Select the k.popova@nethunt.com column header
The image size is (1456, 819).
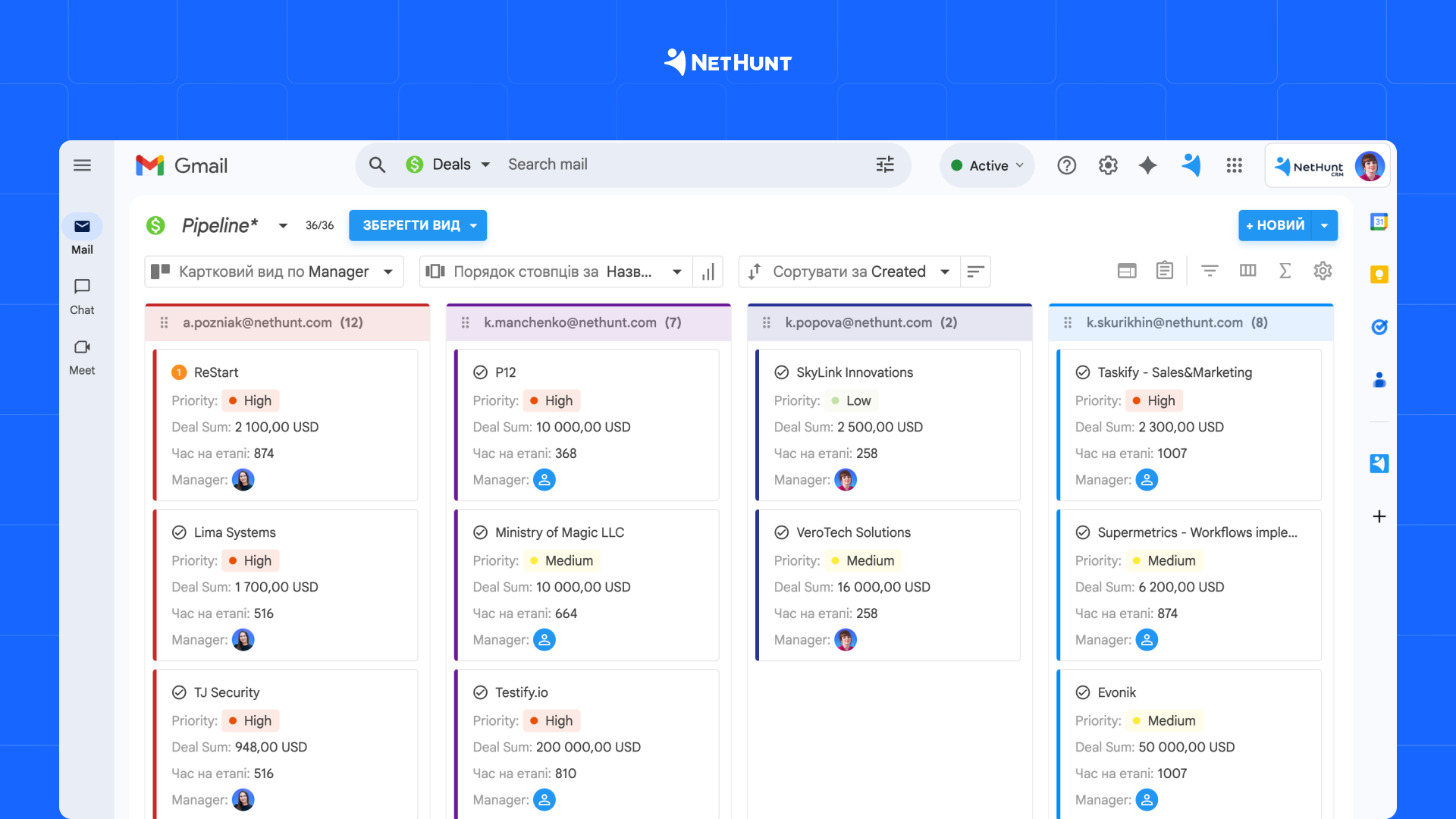(890, 322)
